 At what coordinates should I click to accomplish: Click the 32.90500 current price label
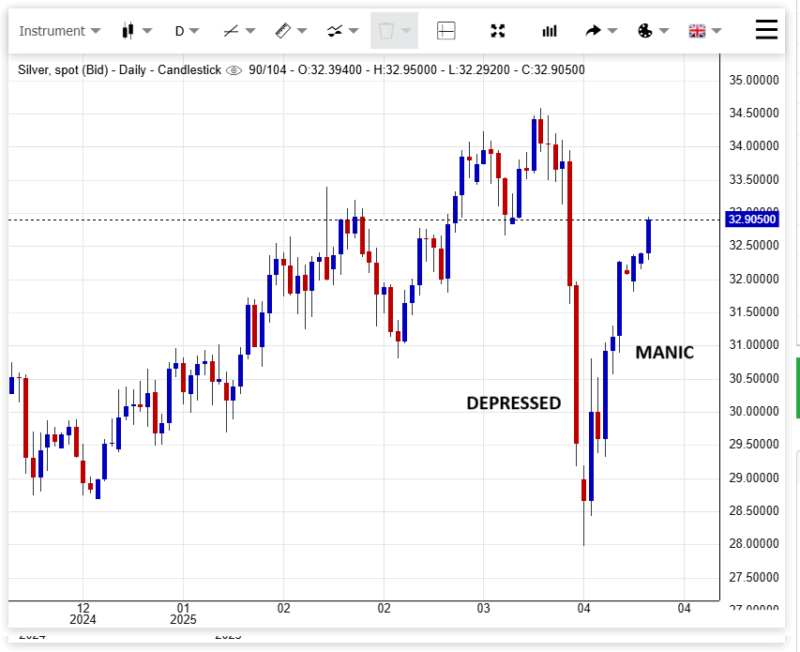pos(752,219)
